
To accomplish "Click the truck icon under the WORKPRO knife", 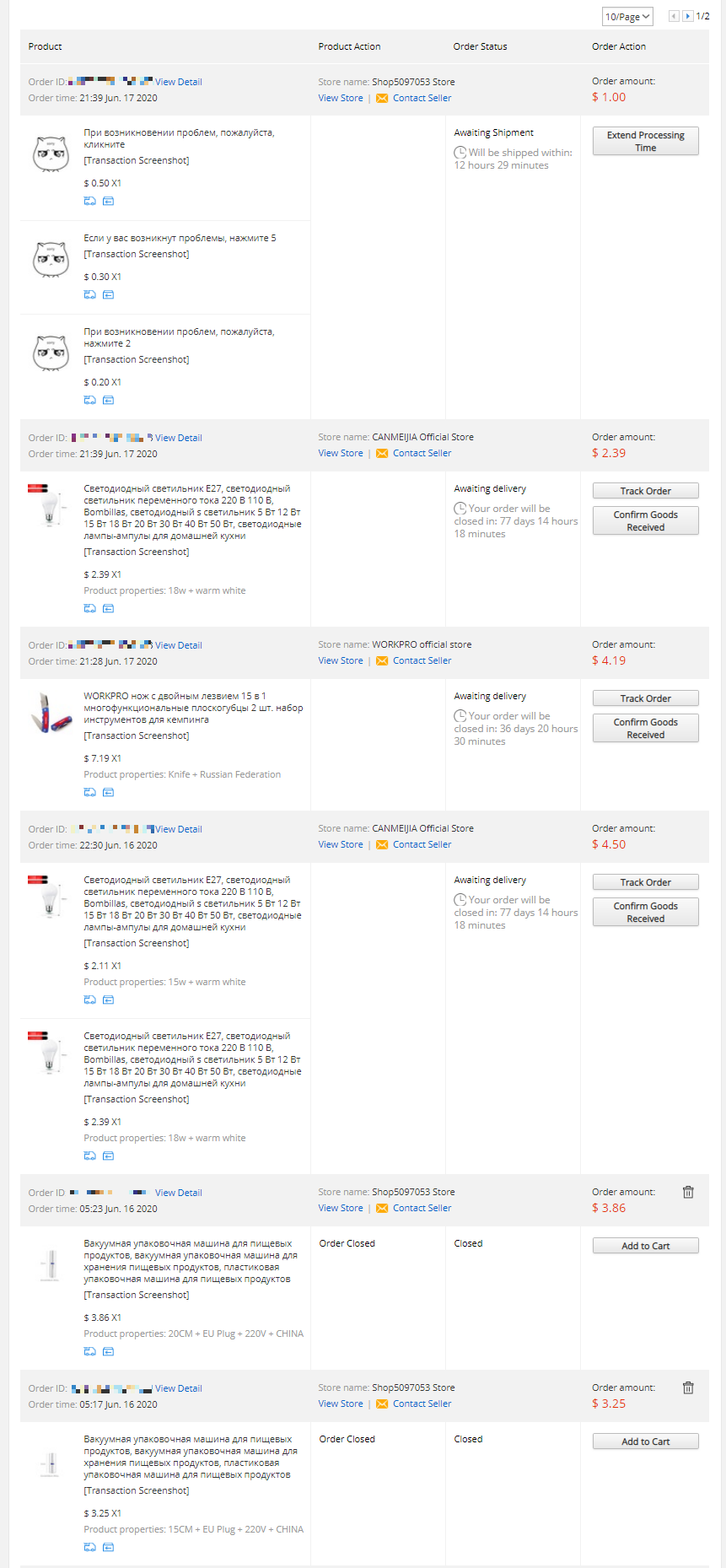I will (89, 792).
